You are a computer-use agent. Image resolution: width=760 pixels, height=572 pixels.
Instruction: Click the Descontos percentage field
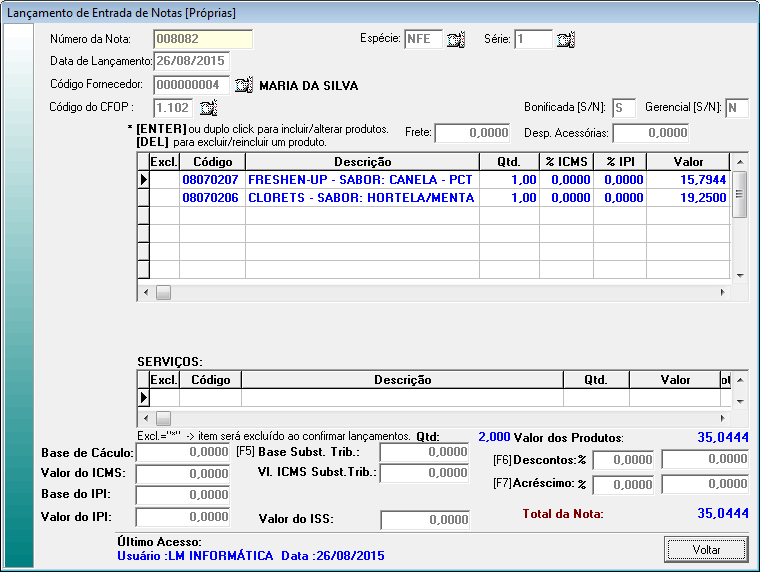tap(624, 460)
